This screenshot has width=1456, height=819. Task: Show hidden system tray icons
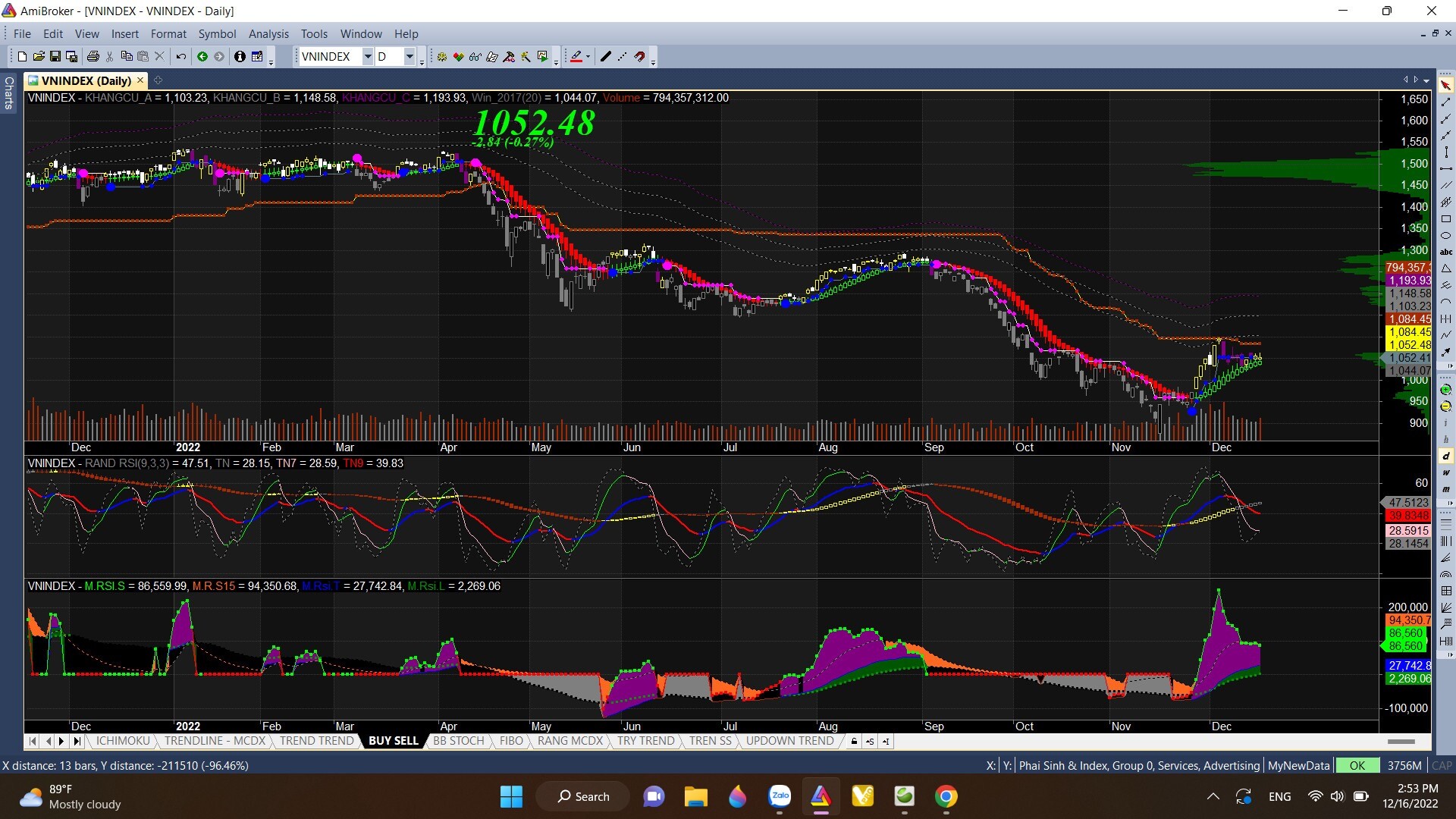pos(1213,796)
